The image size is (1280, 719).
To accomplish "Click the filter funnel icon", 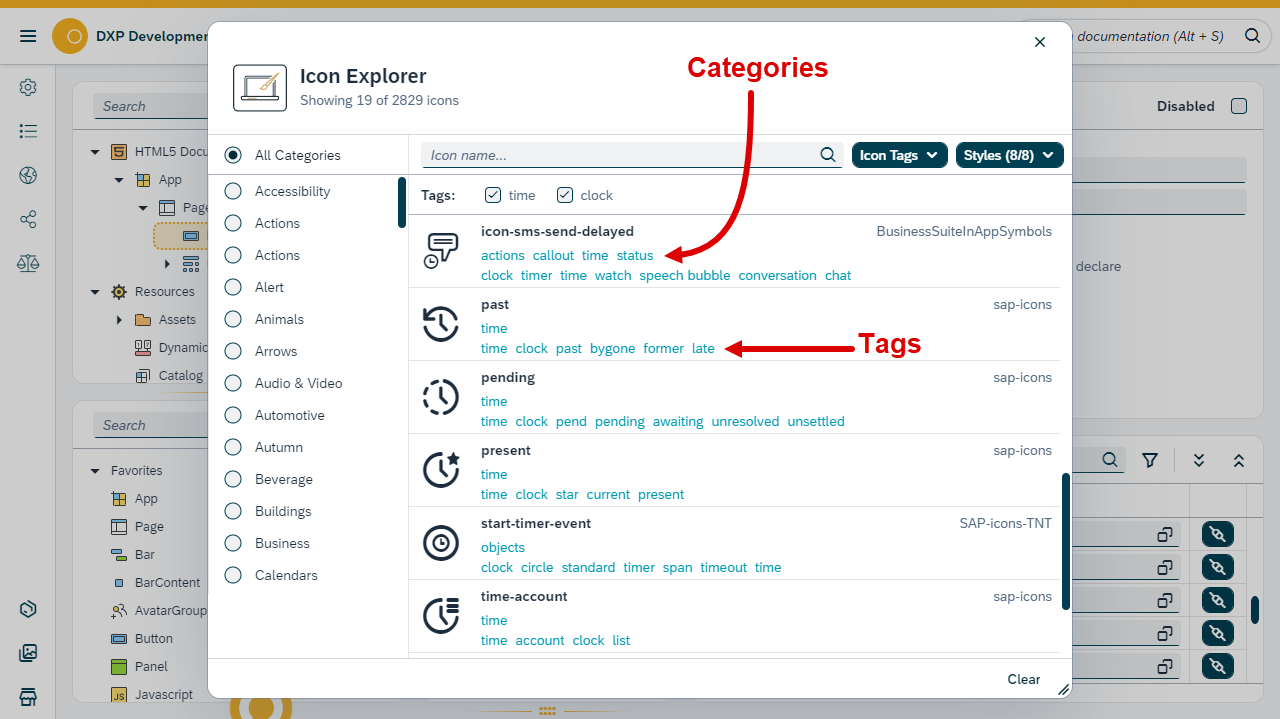I will pyautogui.click(x=1150, y=460).
